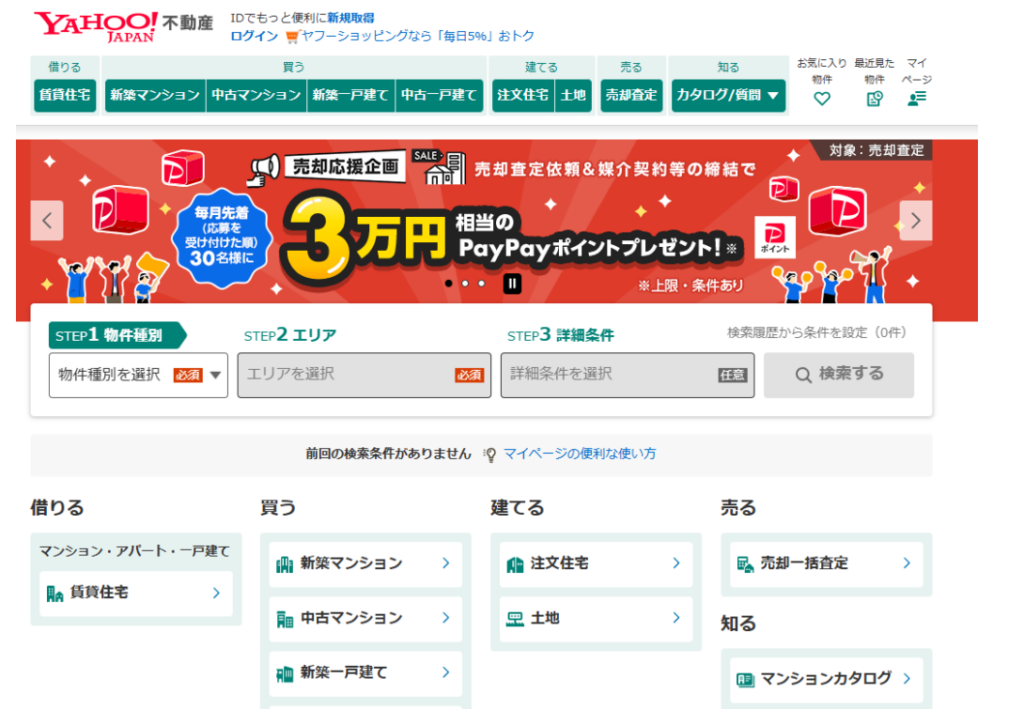
Task: Open マイページの便利な使い方 link
Action: point(579,454)
